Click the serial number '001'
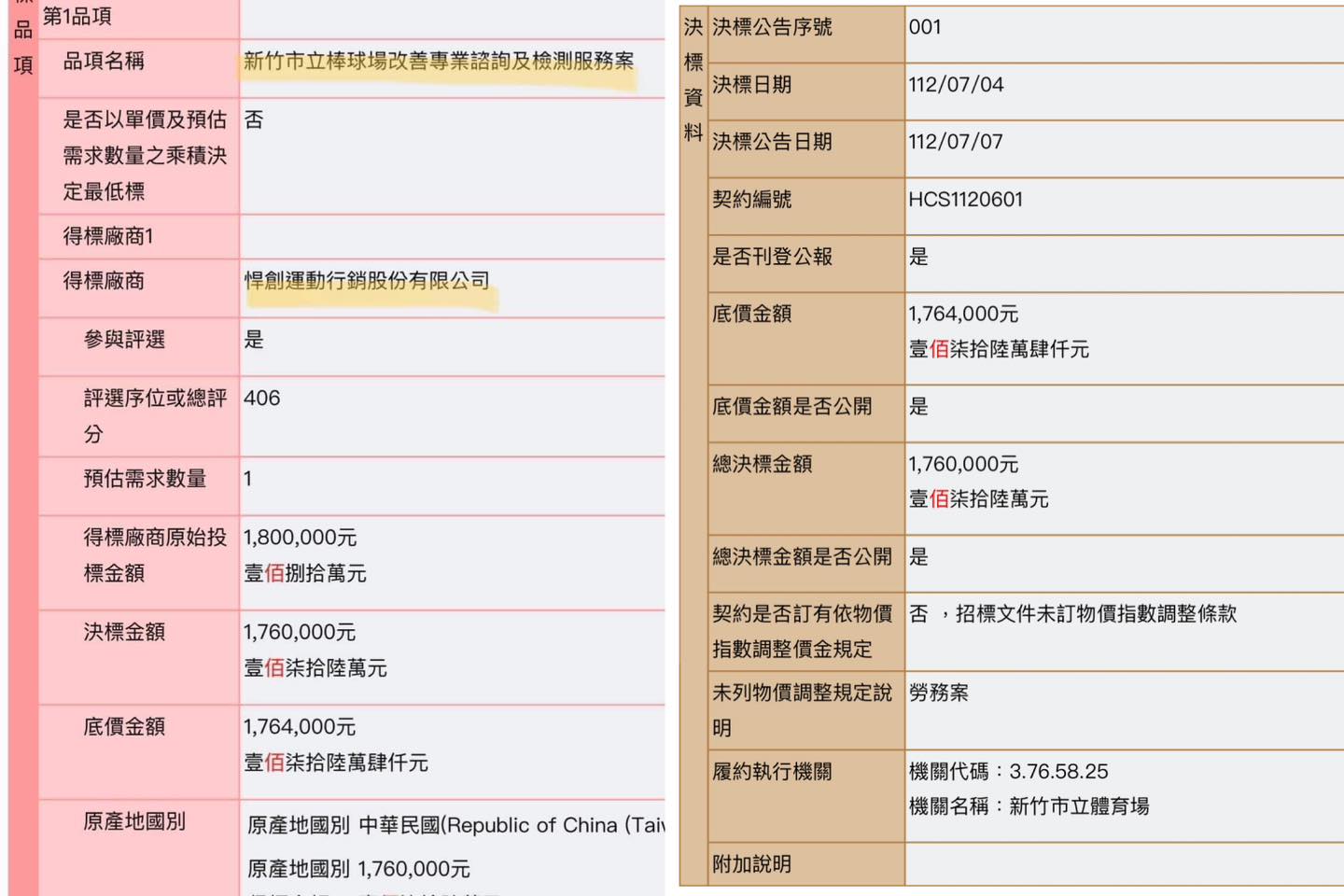This screenshot has width=1344, height=896. [x=925, y=27]
